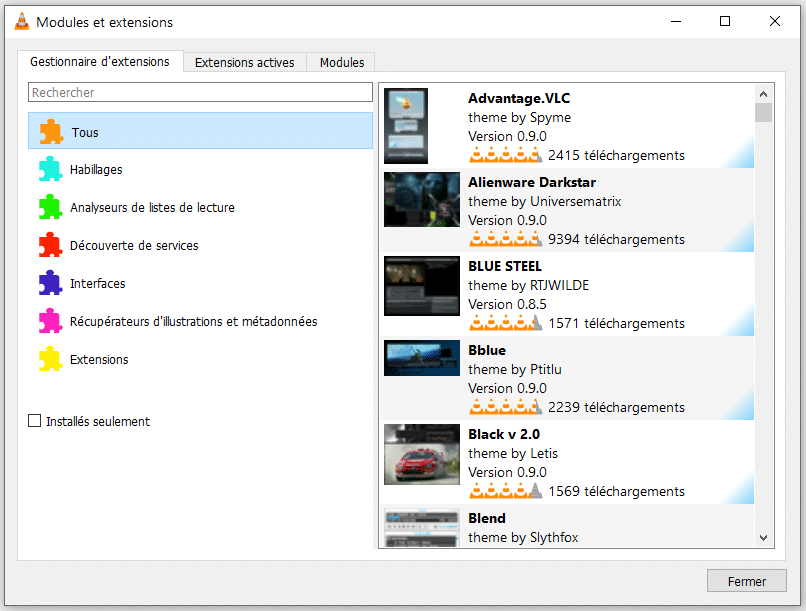Choose the blue Interfaces puzzle icon
Screen dimensions: 806x611
point(50,284)
